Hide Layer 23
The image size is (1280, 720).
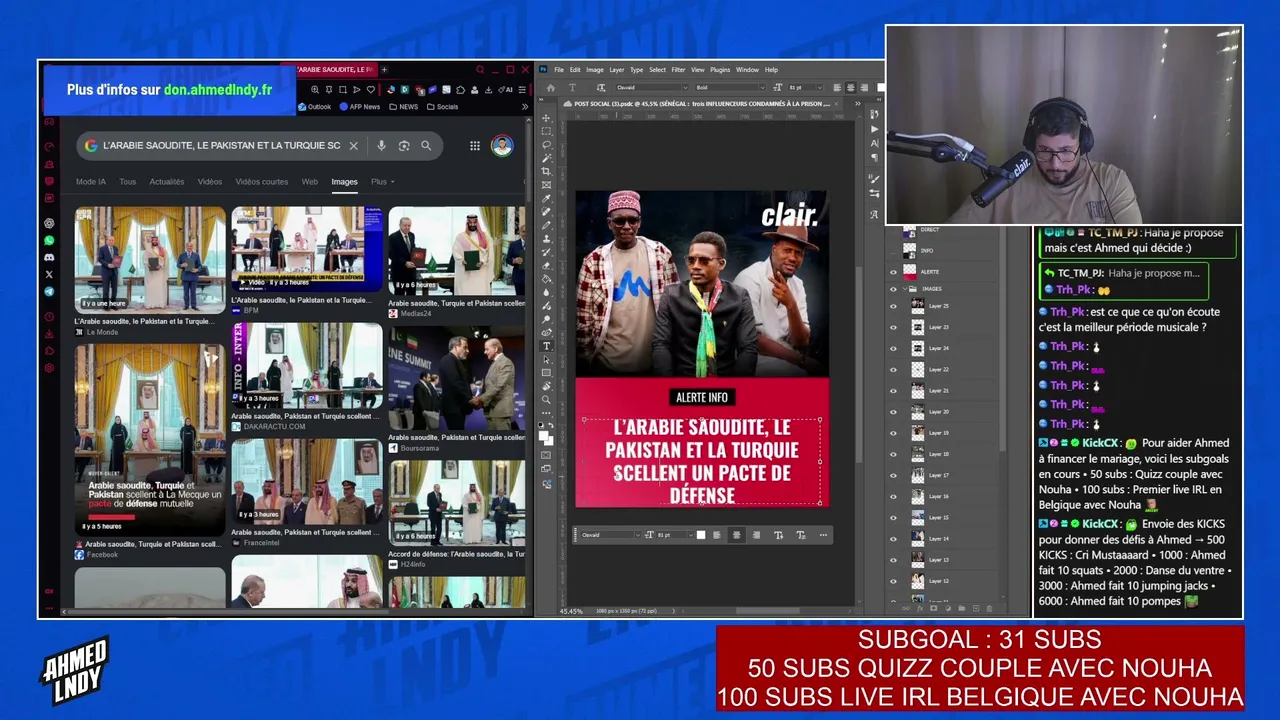pos(894,327)
